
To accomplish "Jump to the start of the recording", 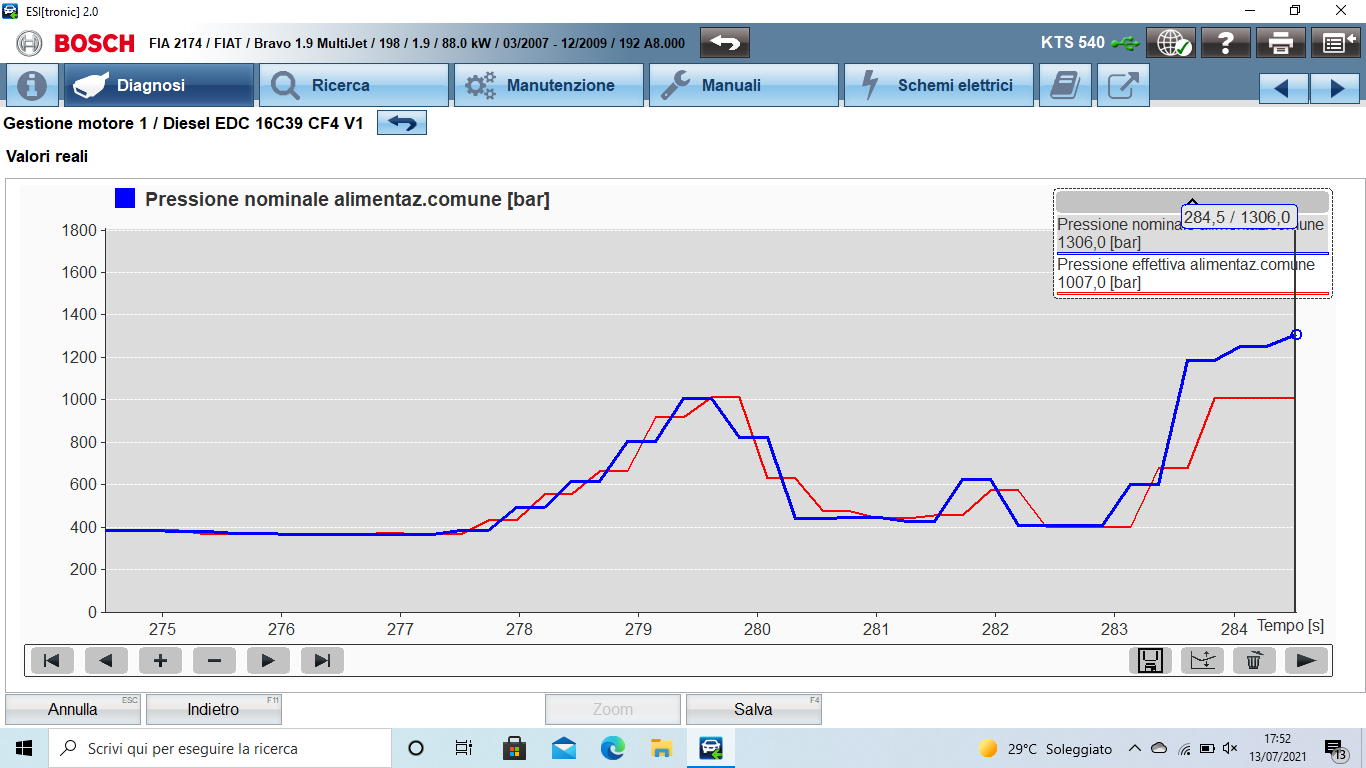I will (52, 660).
